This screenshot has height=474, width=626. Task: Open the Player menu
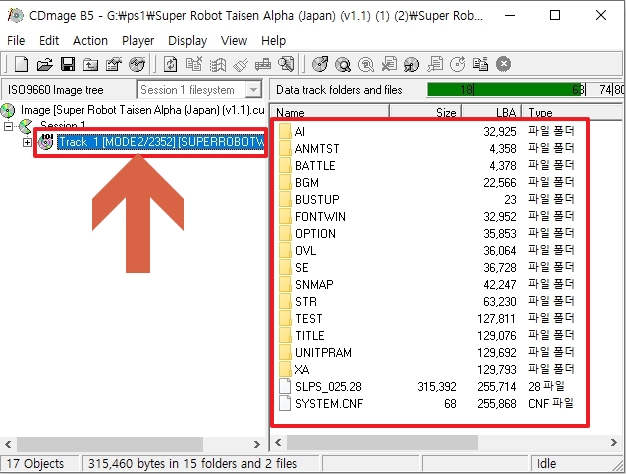point(138,41)
